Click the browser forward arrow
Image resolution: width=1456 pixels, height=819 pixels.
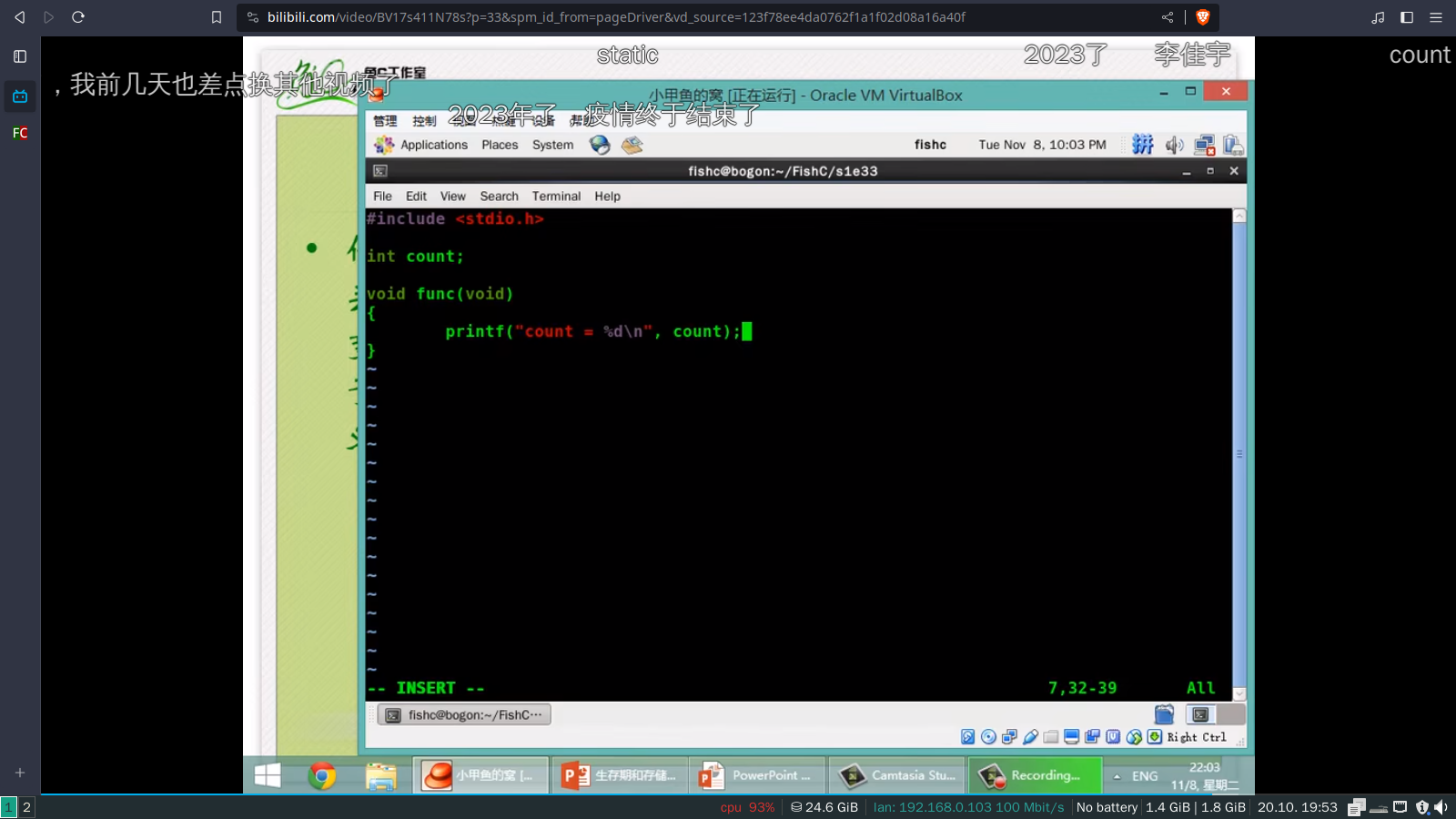[49, 17]
